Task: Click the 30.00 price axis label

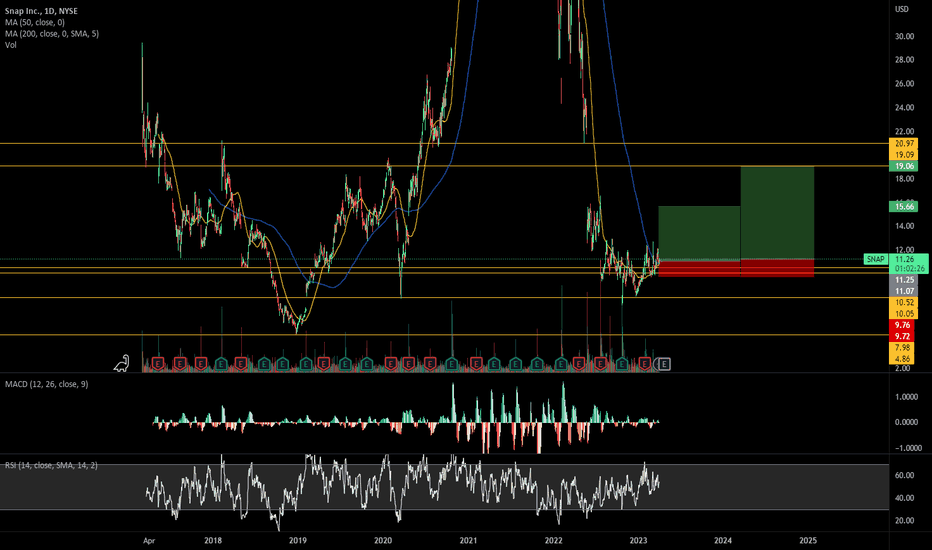Action: [x=904, y=36]
